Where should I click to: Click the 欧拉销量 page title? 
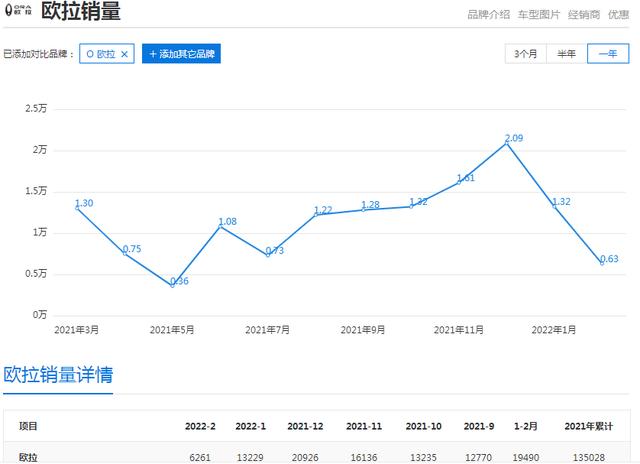[x=81, y=13]
